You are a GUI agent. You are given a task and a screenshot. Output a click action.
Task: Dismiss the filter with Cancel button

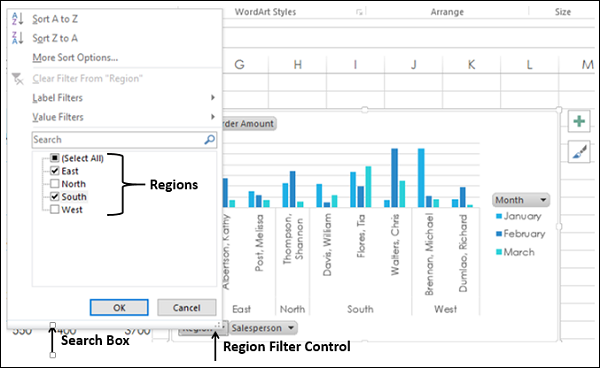187,308
